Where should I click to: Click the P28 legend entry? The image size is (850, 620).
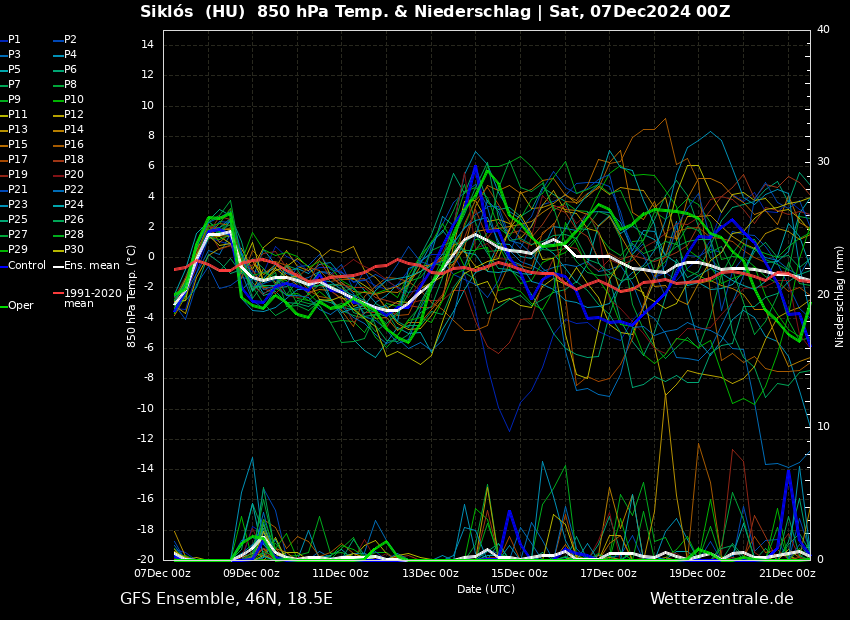tap(74, 235)
